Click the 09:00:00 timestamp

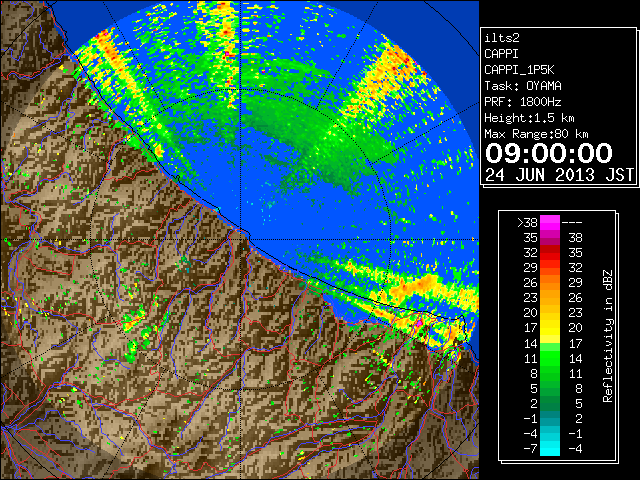click(549, 153)
